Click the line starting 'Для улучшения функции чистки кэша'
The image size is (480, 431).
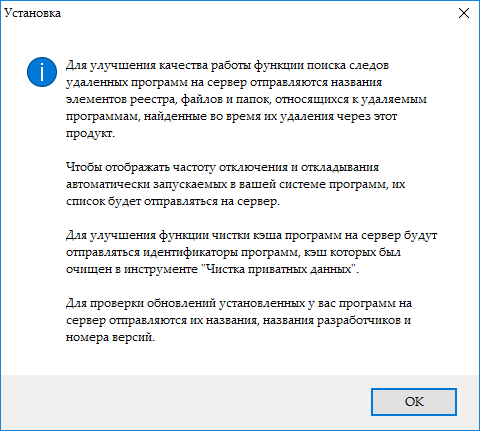coord(252,235)
